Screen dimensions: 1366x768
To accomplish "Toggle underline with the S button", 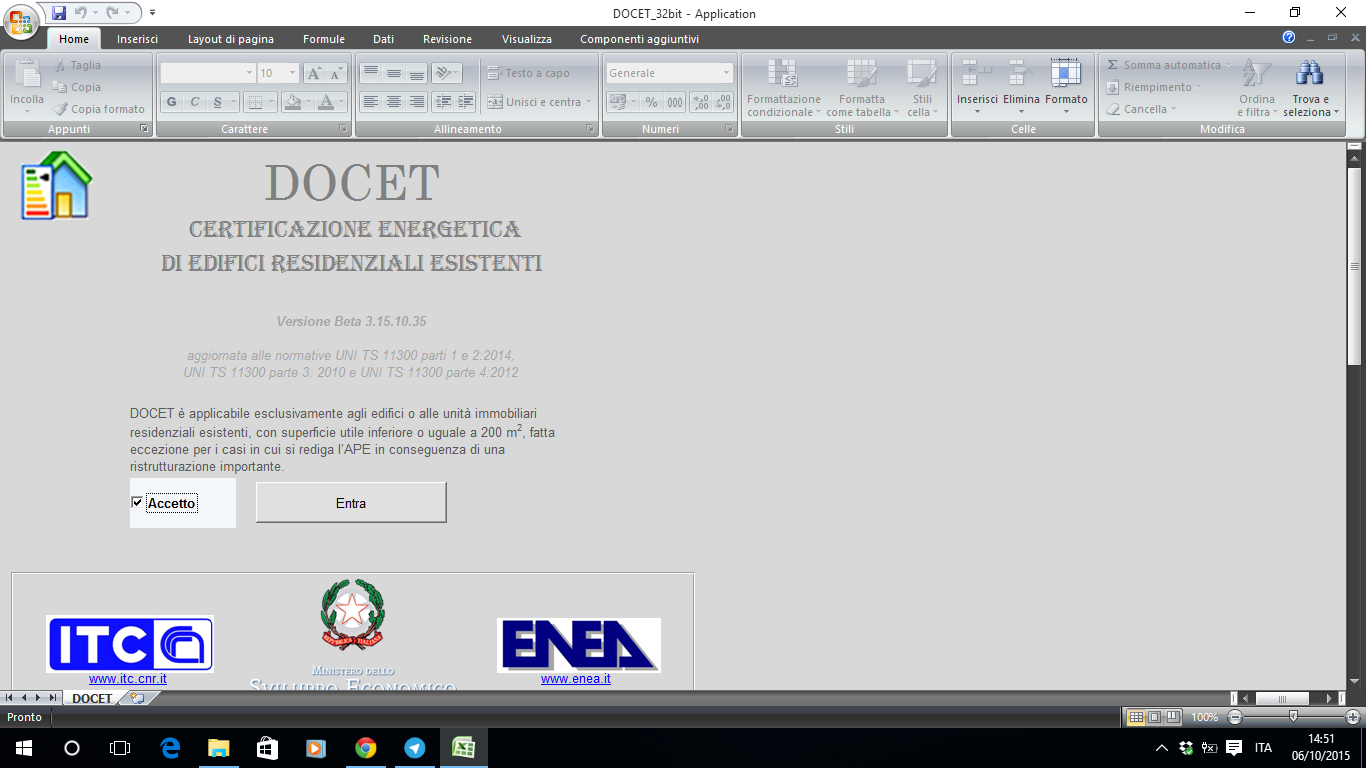I will click(x=217, y=102).
